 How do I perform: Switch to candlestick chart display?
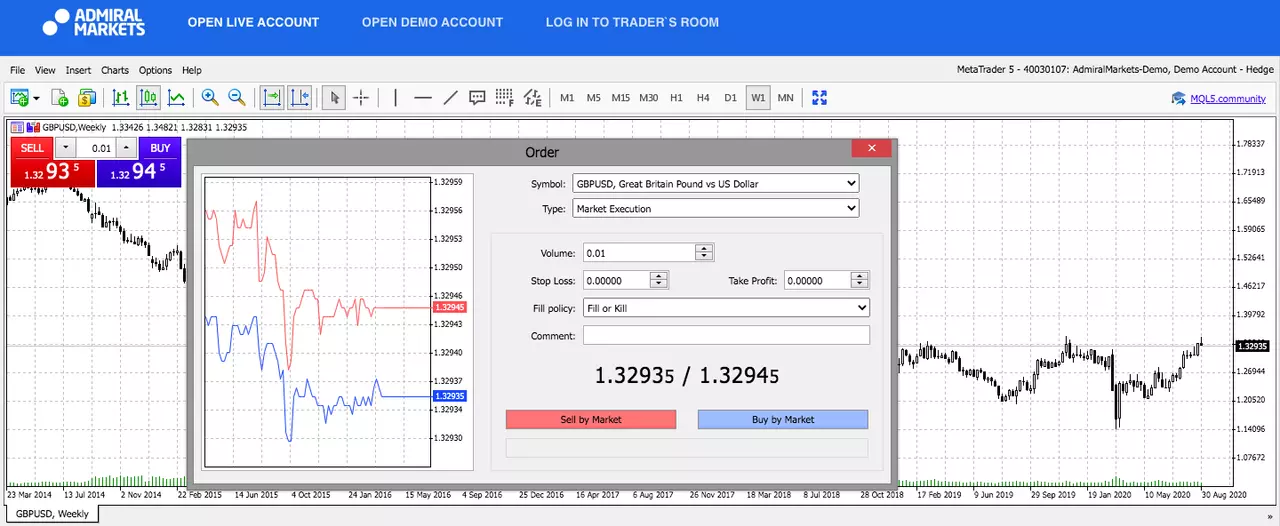coord(148,97)
